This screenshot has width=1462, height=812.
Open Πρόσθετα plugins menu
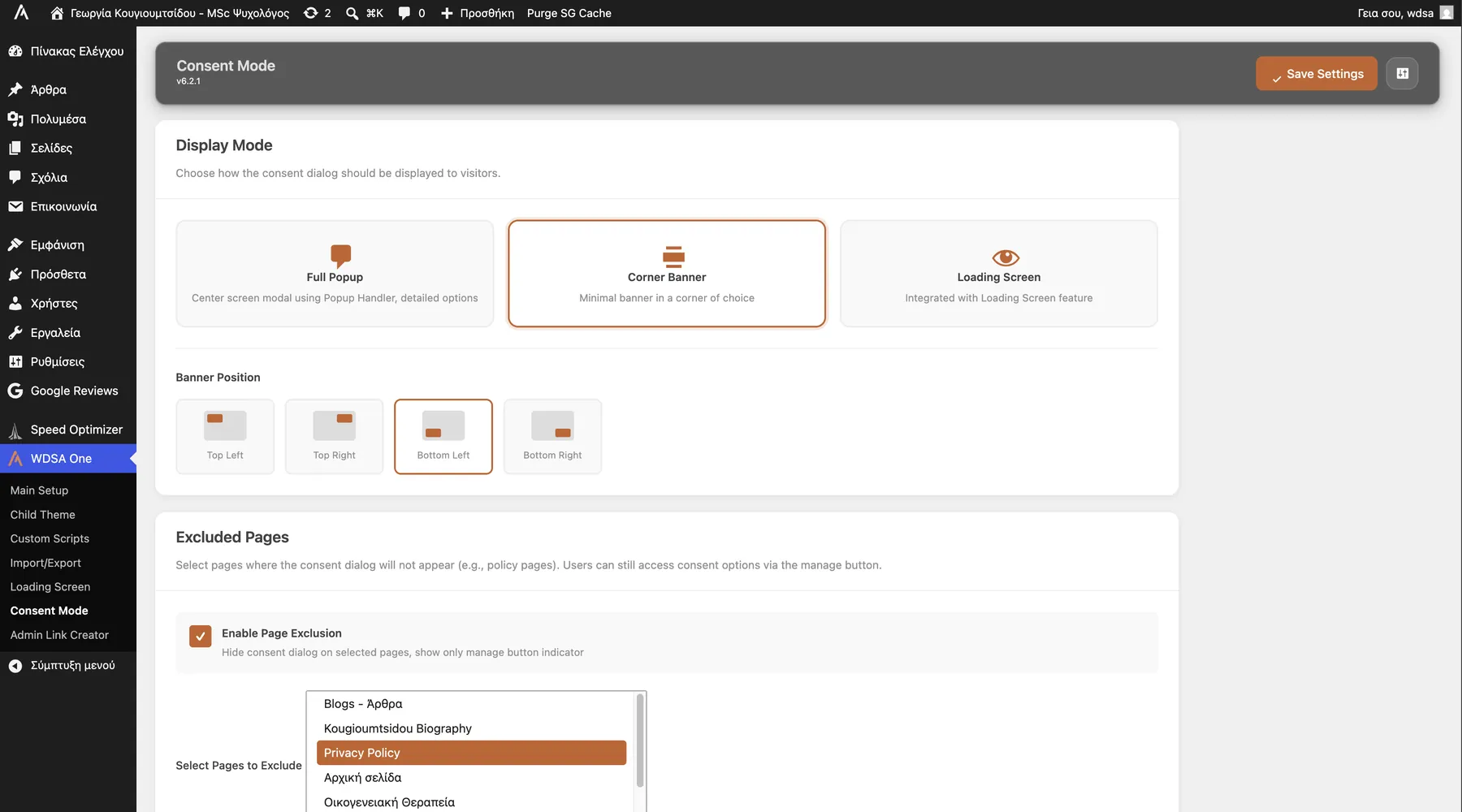pyautogui.click(x=68, y=274)
